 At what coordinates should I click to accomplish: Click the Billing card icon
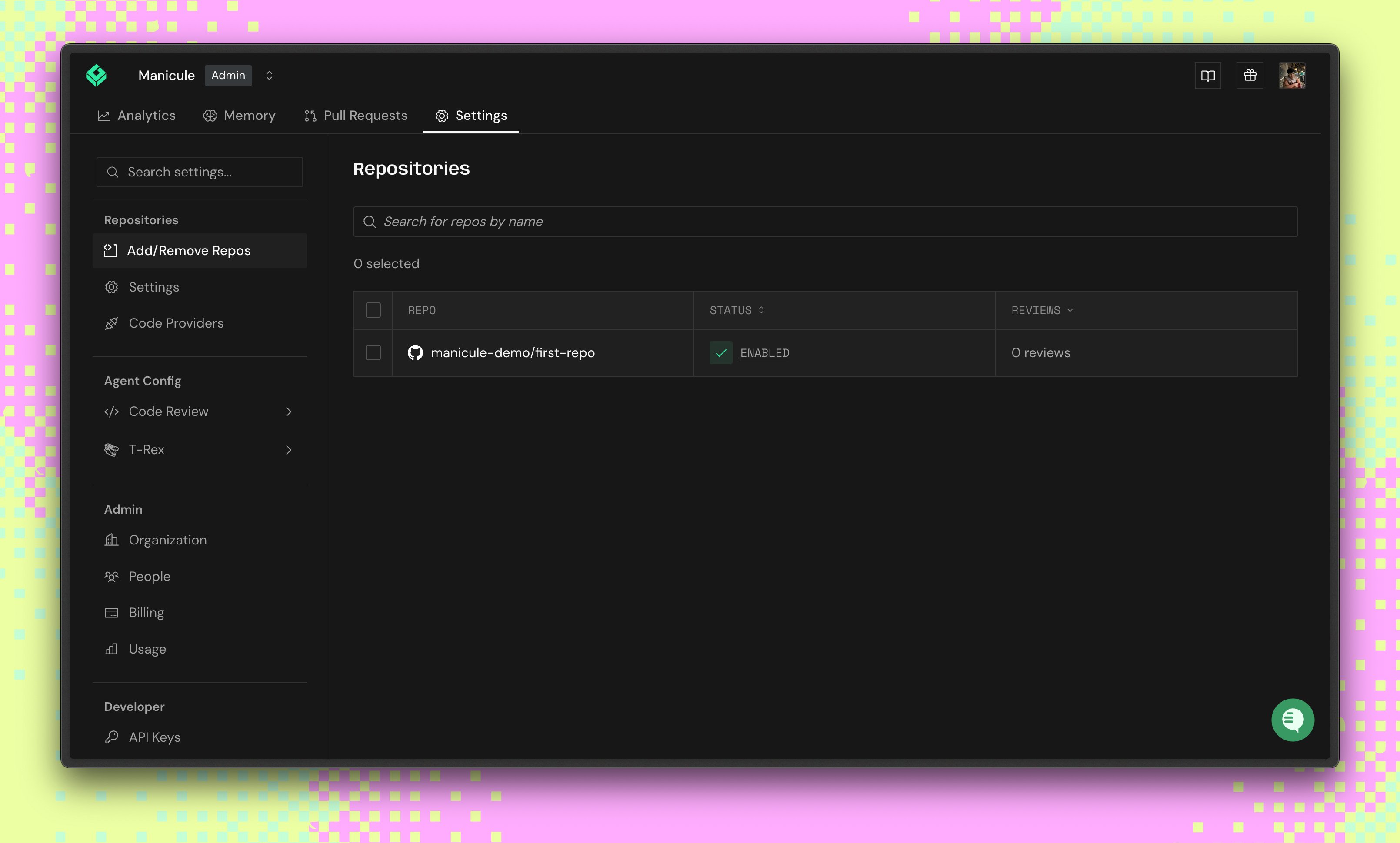click(x=111, y=613)
